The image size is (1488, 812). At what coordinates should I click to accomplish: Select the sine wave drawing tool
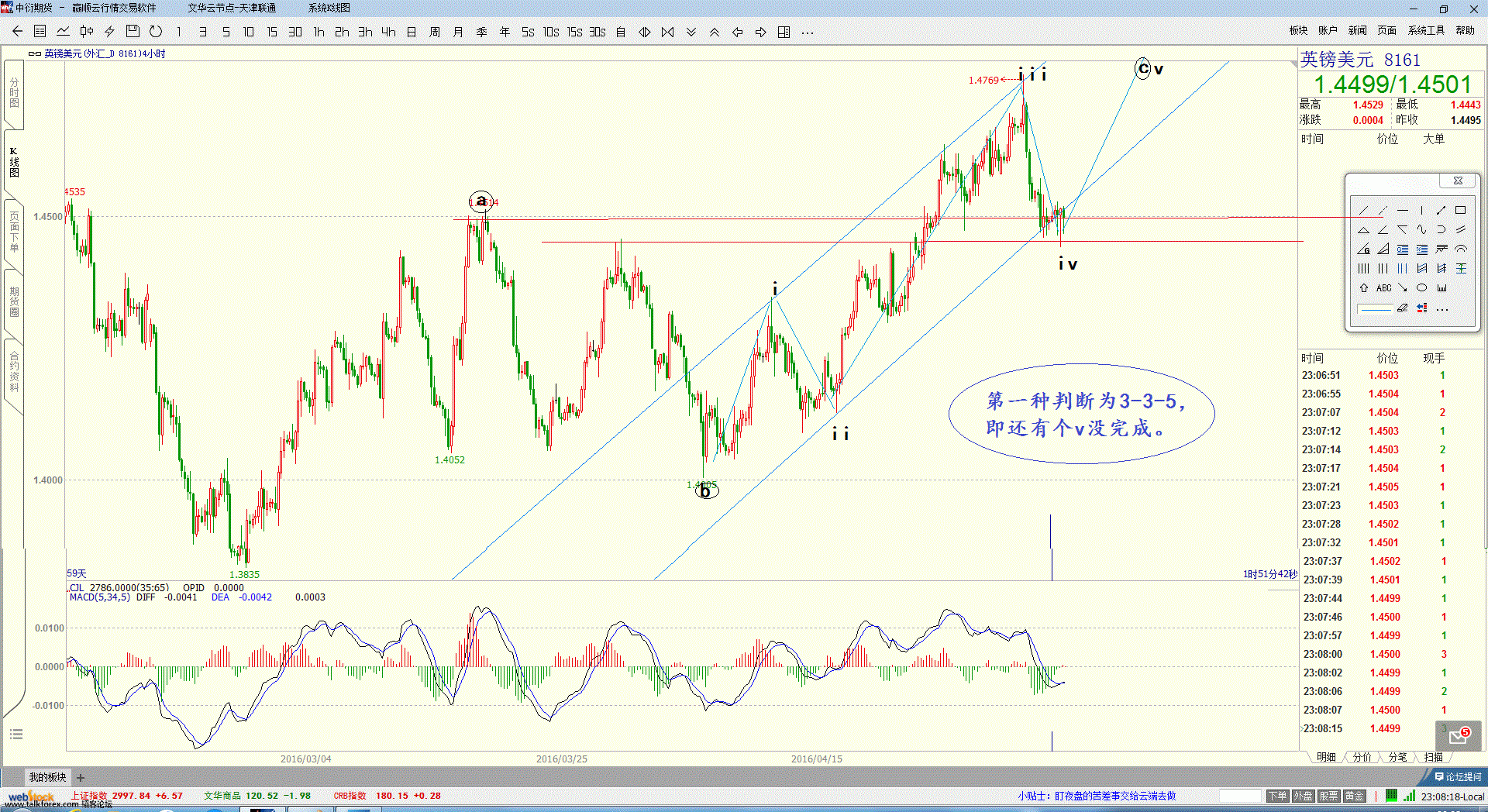pyautogui.click(x=1422, y=229)
